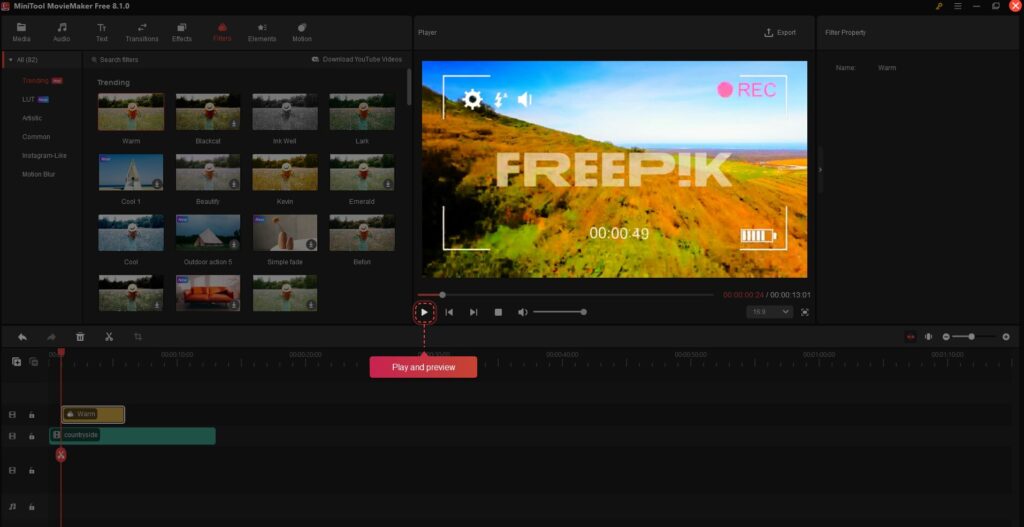
Task: Open the 16:9 aspect ratio dropdown
Action: tap(769, 312)
